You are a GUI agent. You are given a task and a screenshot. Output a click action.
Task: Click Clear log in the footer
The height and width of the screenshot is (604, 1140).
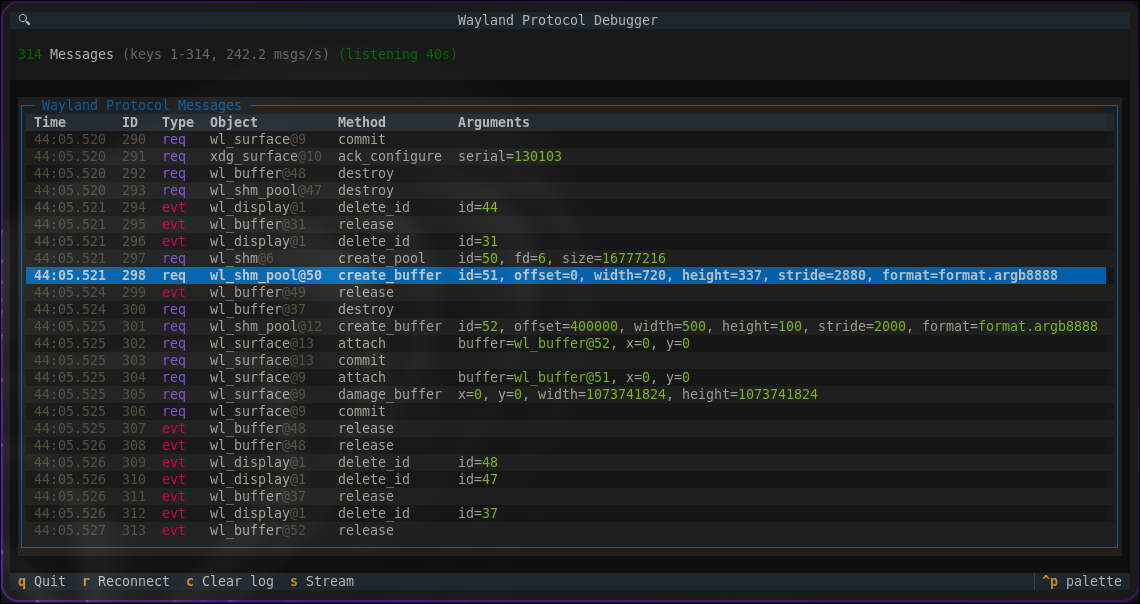230,581
